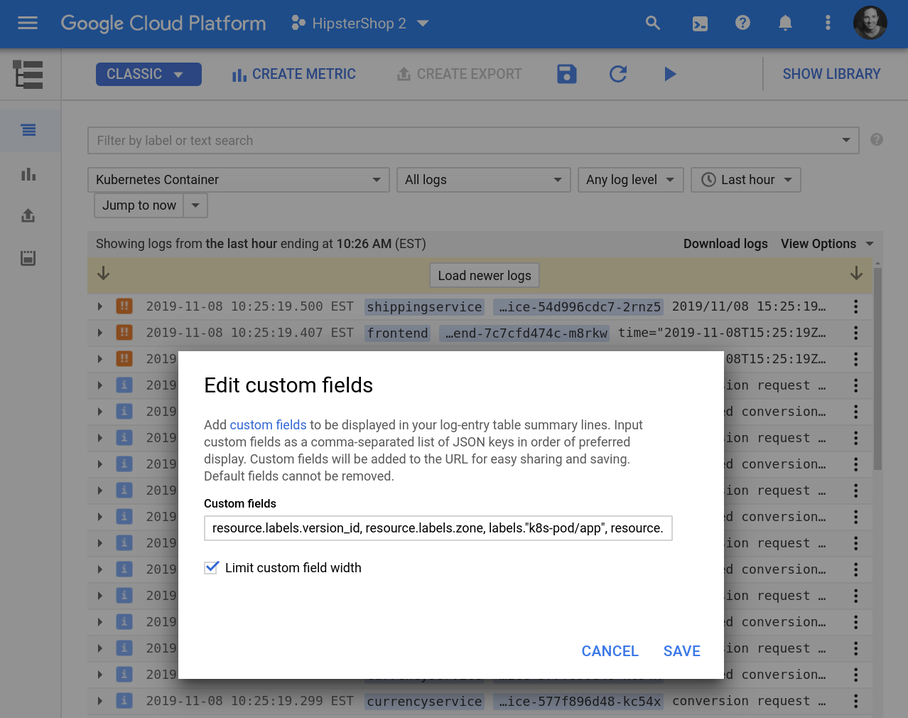
Task: Open the CLASSIC mode dropdown
Action: [149, 74]
